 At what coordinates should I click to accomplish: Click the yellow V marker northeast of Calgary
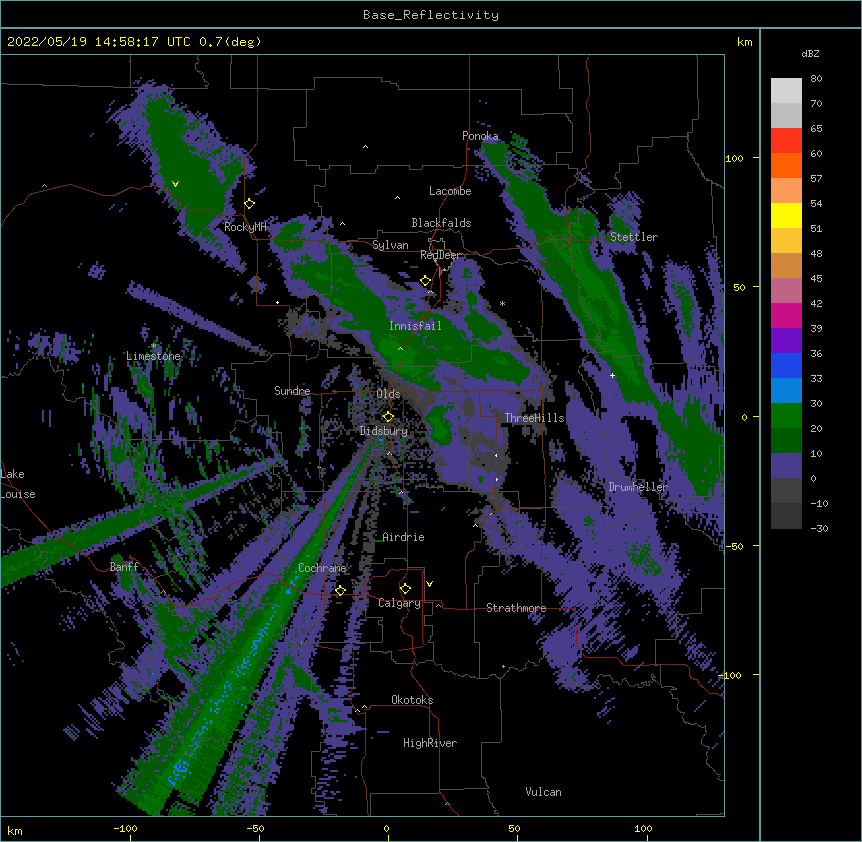click(429, 584)
